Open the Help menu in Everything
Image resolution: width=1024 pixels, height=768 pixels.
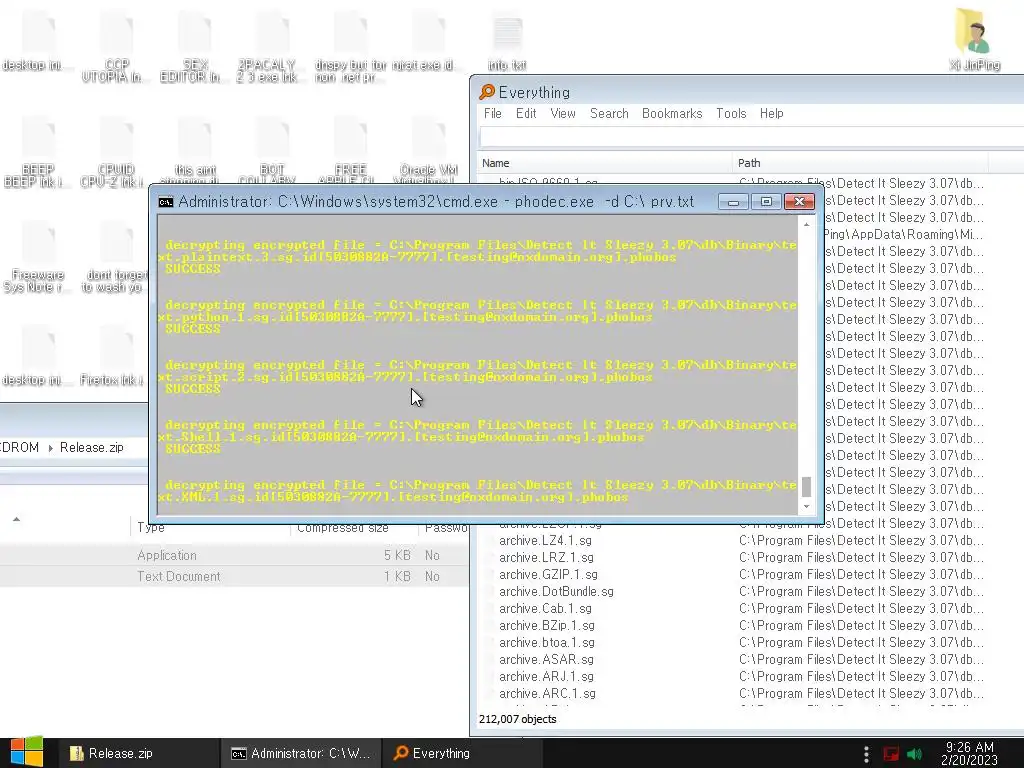pos(771,114)
